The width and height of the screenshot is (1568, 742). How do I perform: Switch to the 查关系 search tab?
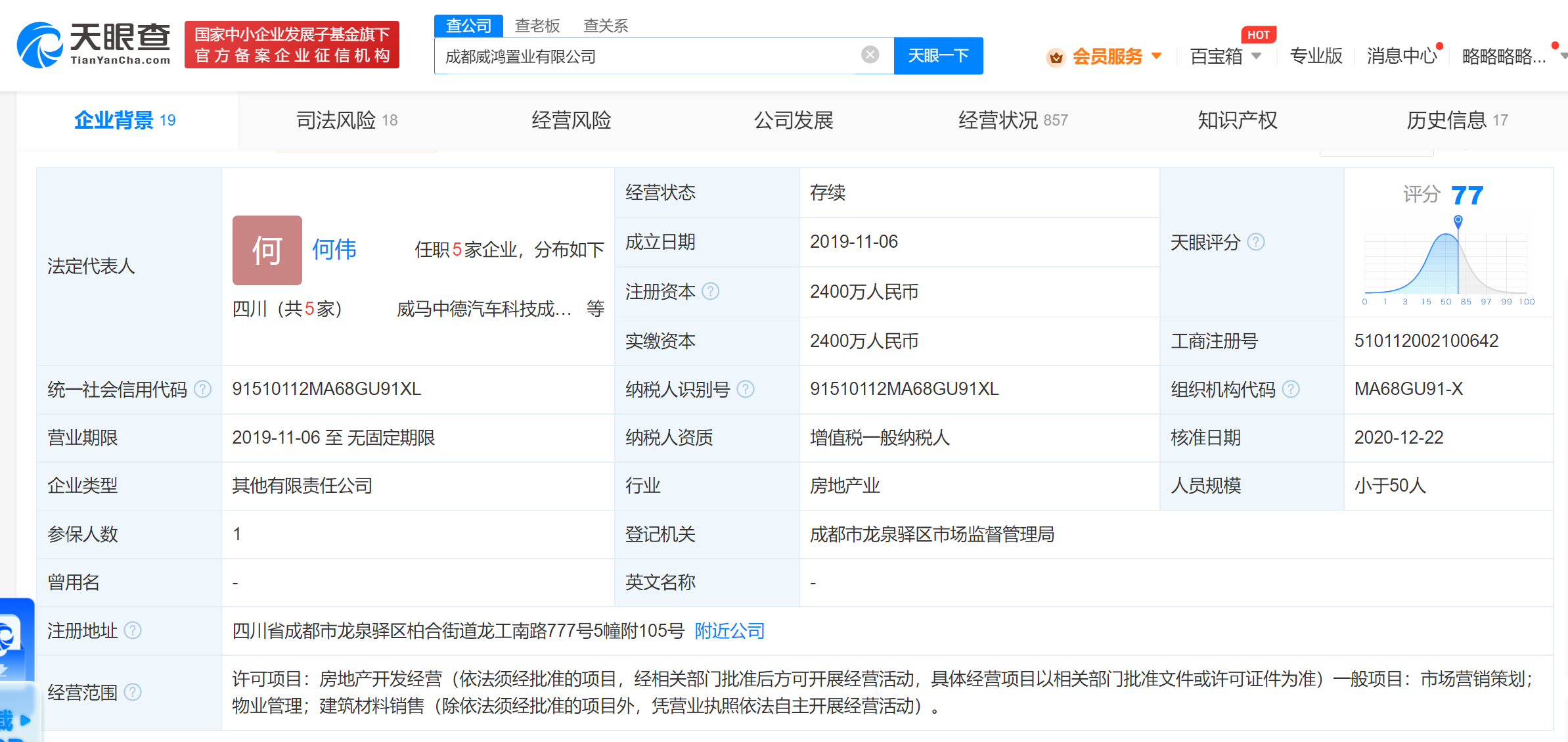coord(606,26)
